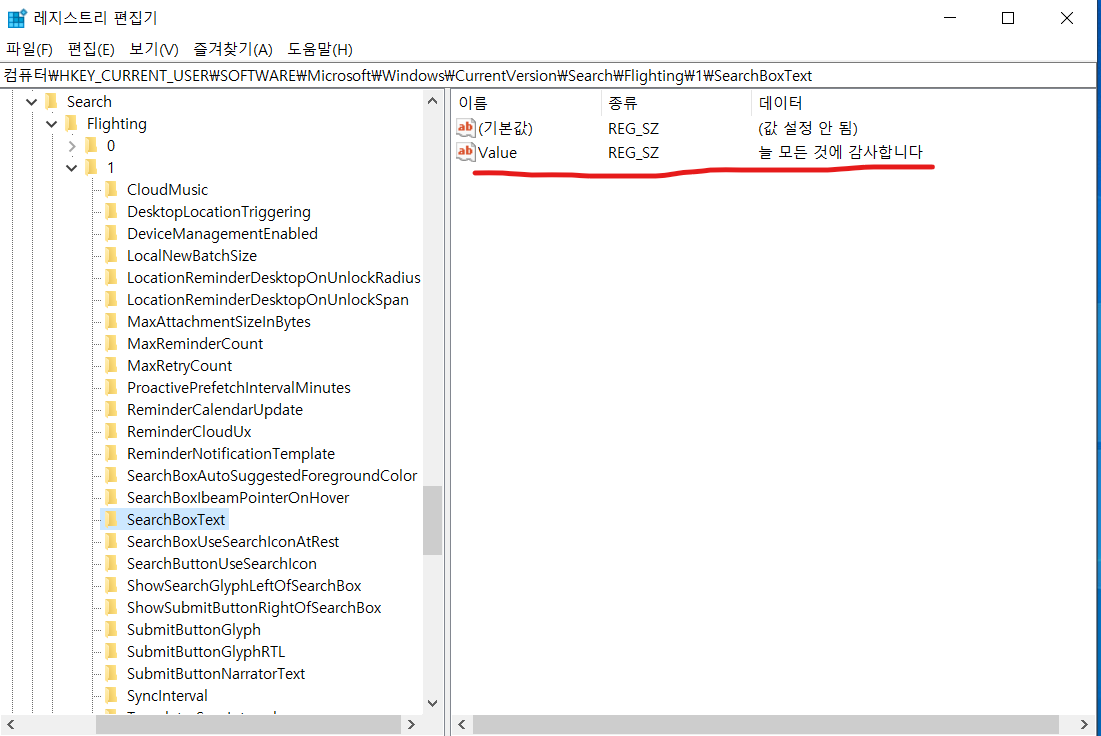Click the MaxReminderCount folder icon
Screen dimensions: 1101x736
tap(111, 343)
